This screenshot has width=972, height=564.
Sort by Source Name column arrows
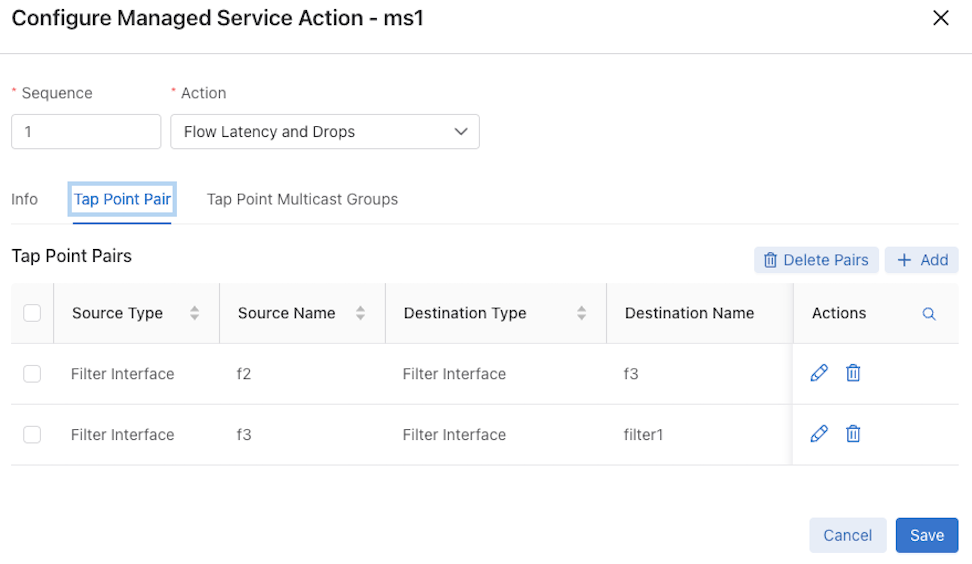point(360,313)
